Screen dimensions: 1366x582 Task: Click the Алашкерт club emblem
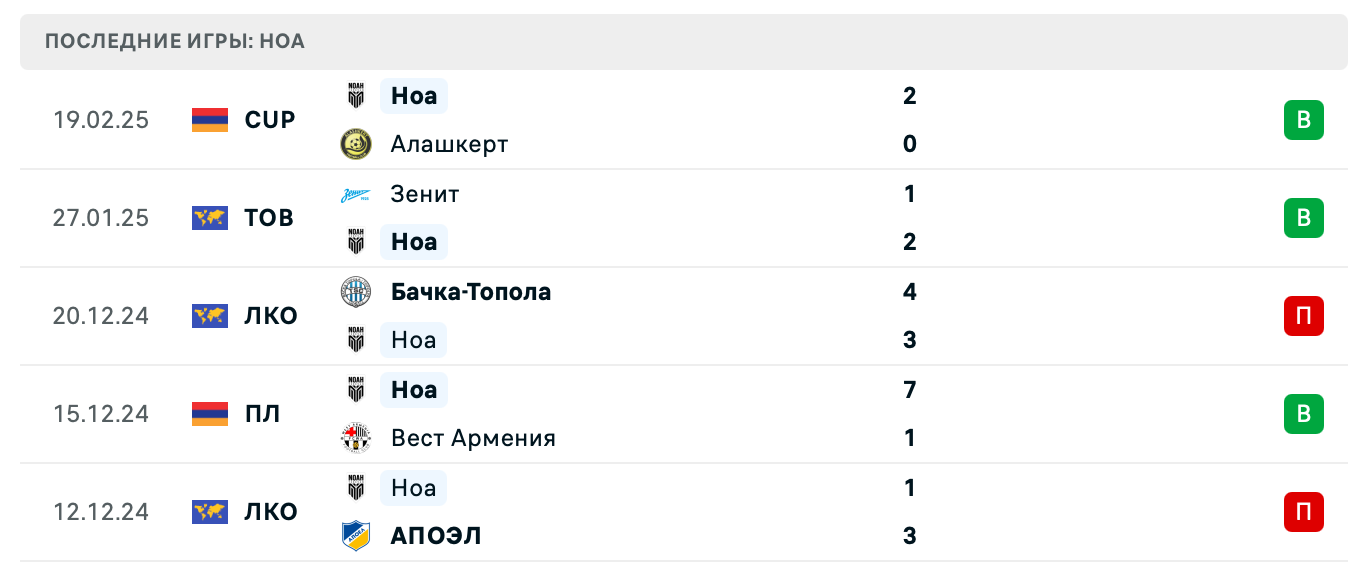(x=357, y=143)
